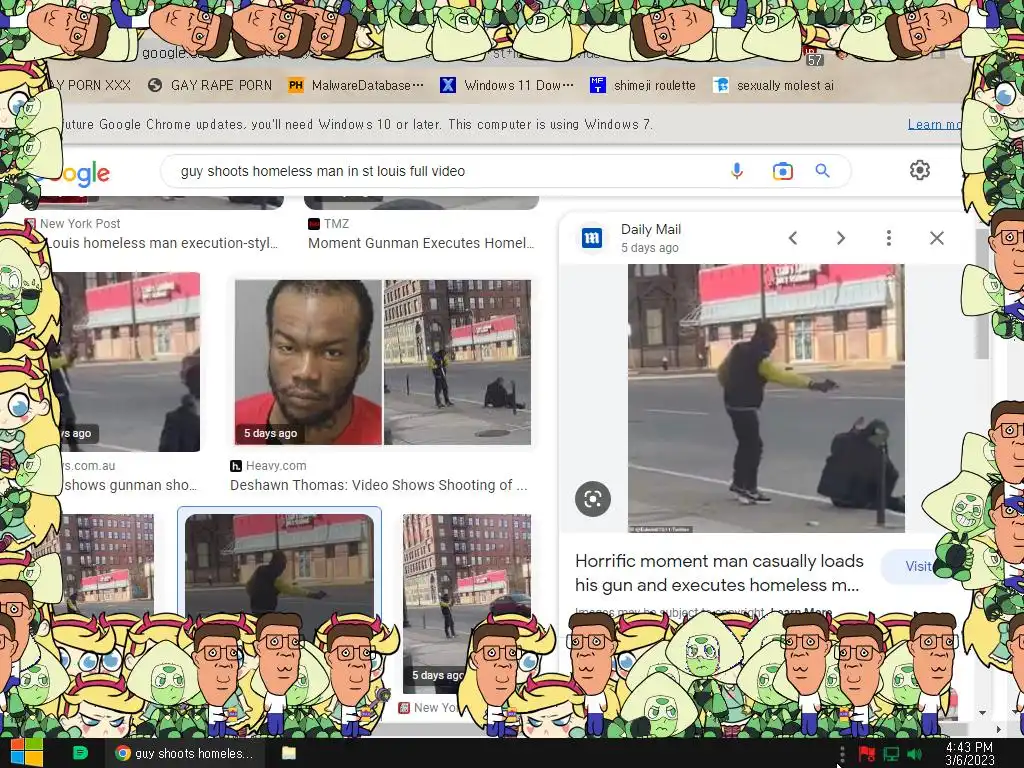Open the large Daily Mail preview image
This screenshot has width=1024, height=768.
coord(766,398)
